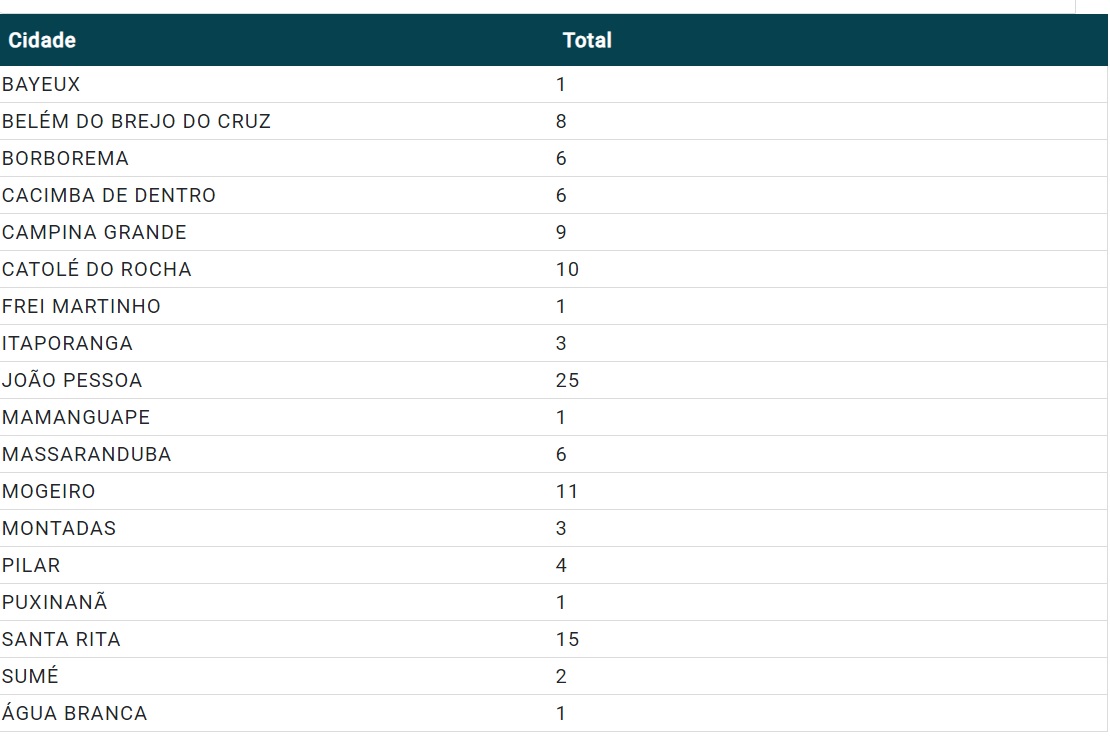The height and width of the screenshot is (746, 1110).
Task: Click the Cidade column header
Action: (42, 41)
